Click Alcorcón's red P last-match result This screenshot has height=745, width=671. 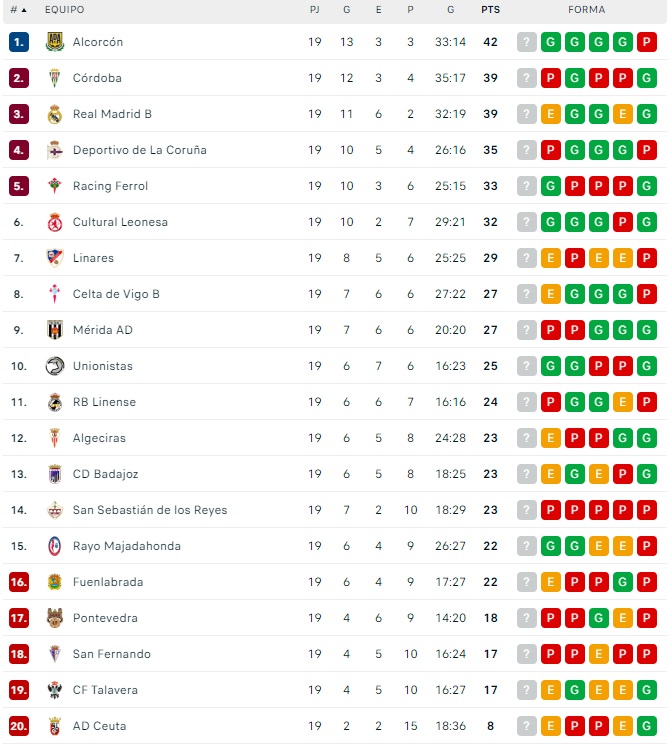click(647, 42)
